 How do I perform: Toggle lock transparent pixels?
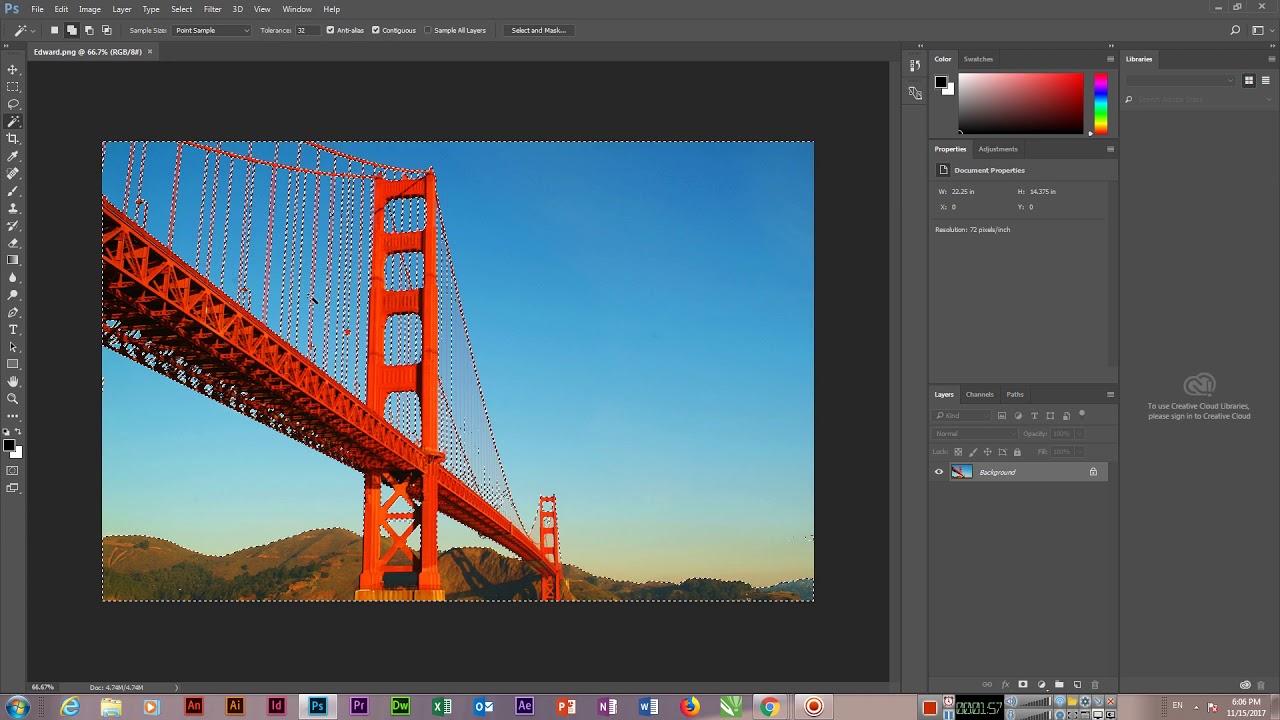point(958,452)
